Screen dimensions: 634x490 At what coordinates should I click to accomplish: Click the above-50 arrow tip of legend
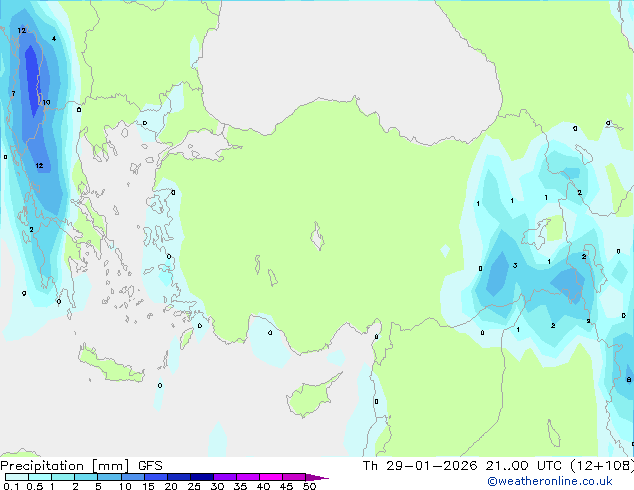[x=317, y=477]
